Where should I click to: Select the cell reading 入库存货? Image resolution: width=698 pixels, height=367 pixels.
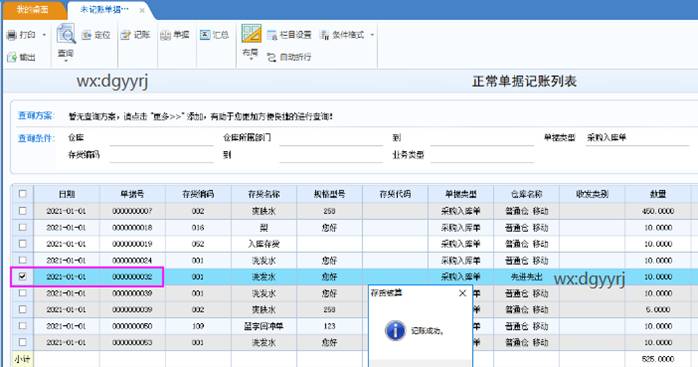pos(264,244)
